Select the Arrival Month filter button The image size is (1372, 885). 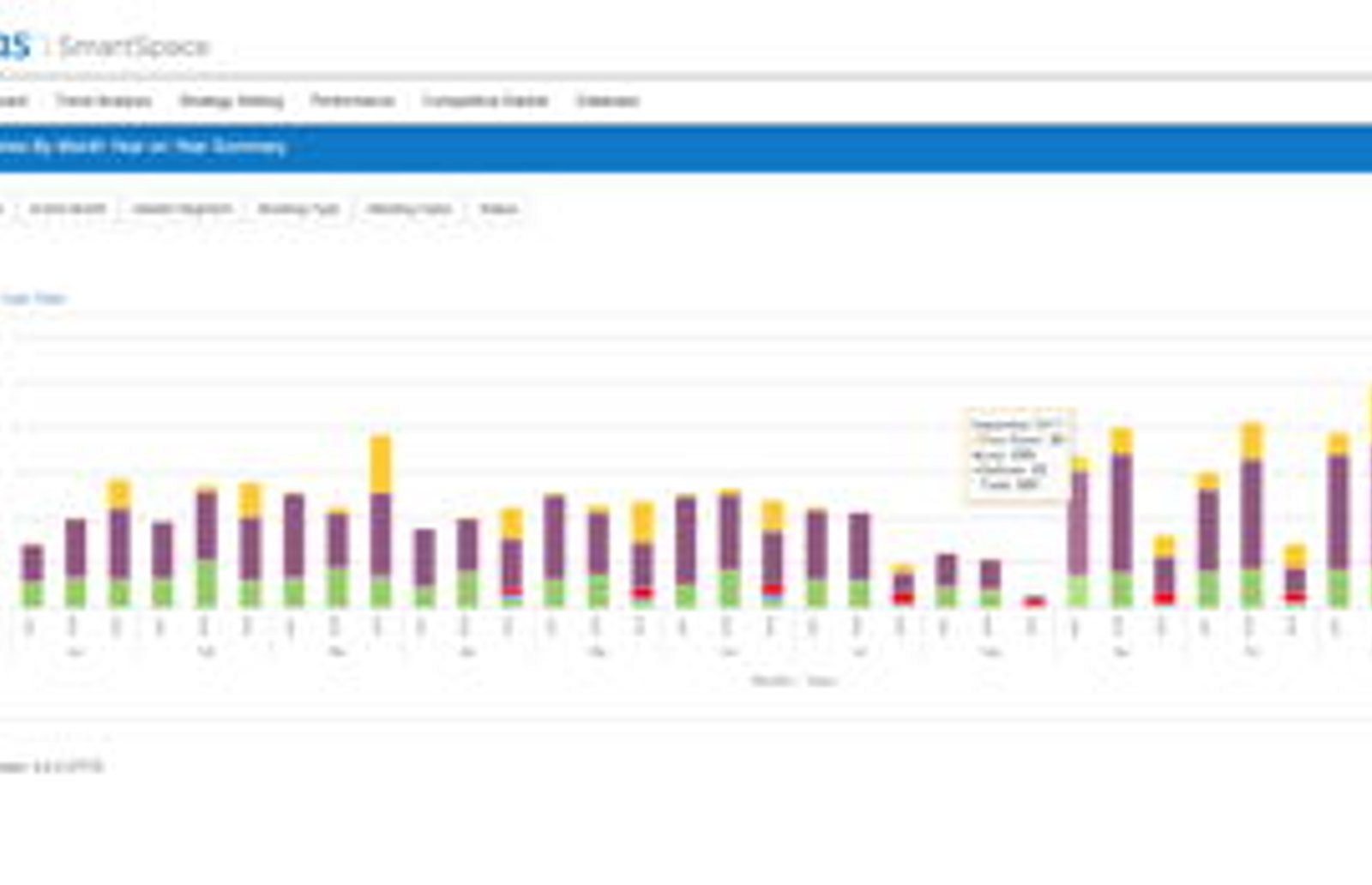coord(68,209)
